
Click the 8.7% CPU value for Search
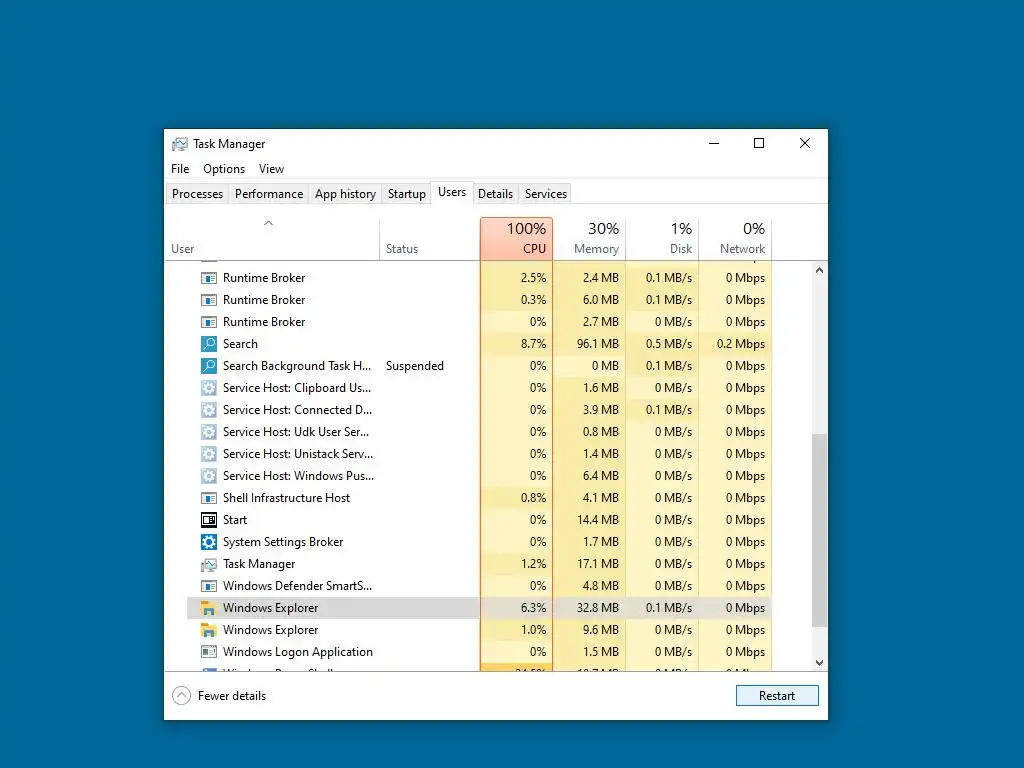pos(534,344)
